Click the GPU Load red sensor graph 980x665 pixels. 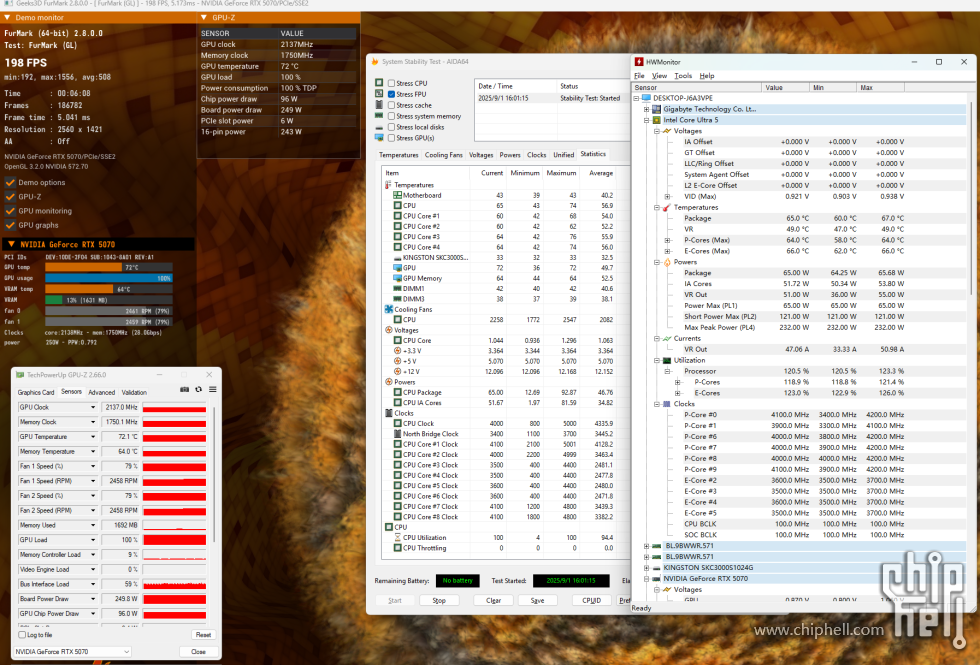click(x=174, y=540)
